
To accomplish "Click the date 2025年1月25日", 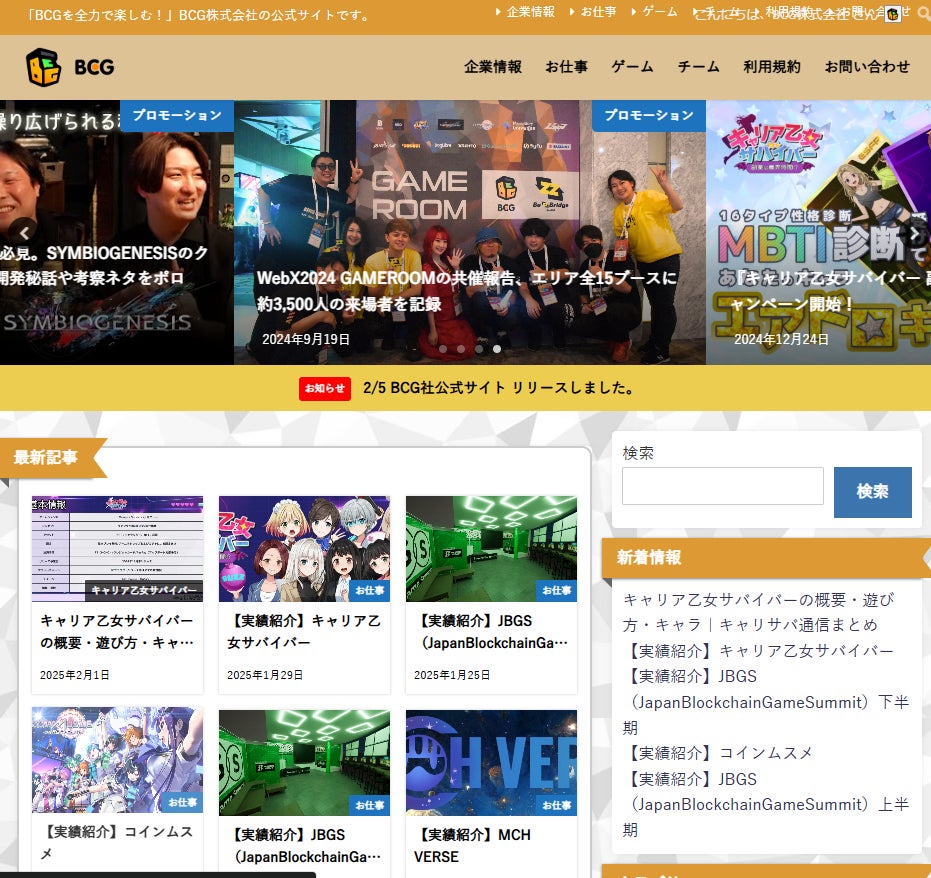I will click(x=452, y=675).
